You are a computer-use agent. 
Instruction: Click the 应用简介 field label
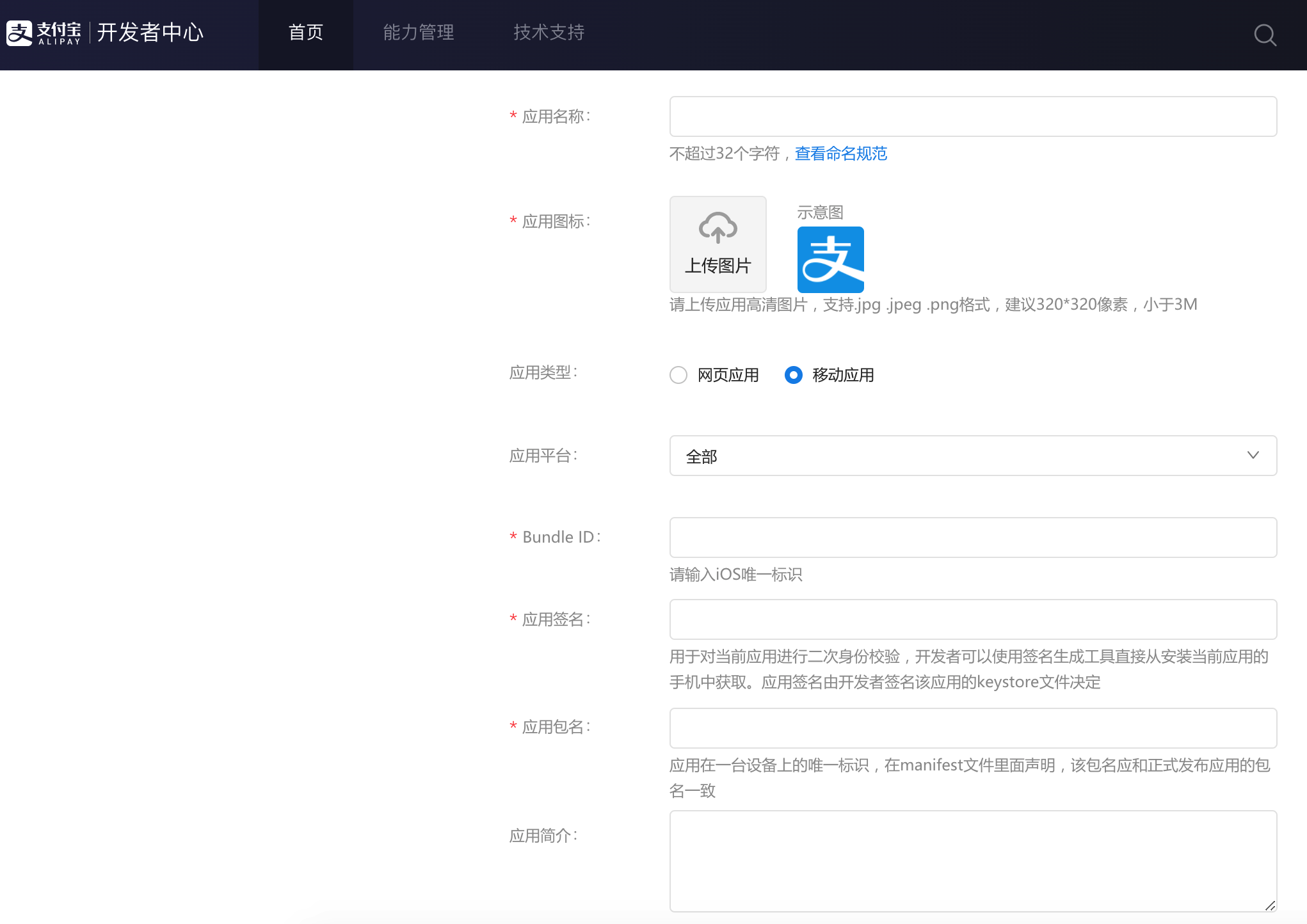tap(543, 836)
